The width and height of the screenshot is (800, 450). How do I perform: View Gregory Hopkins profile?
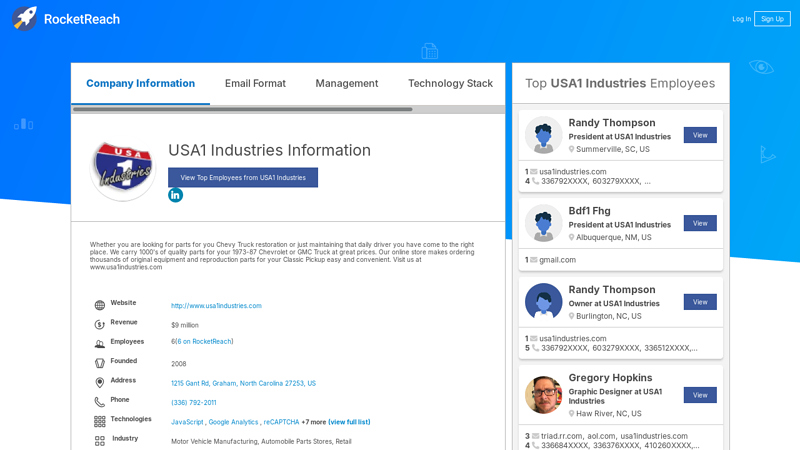click(700, 395)
